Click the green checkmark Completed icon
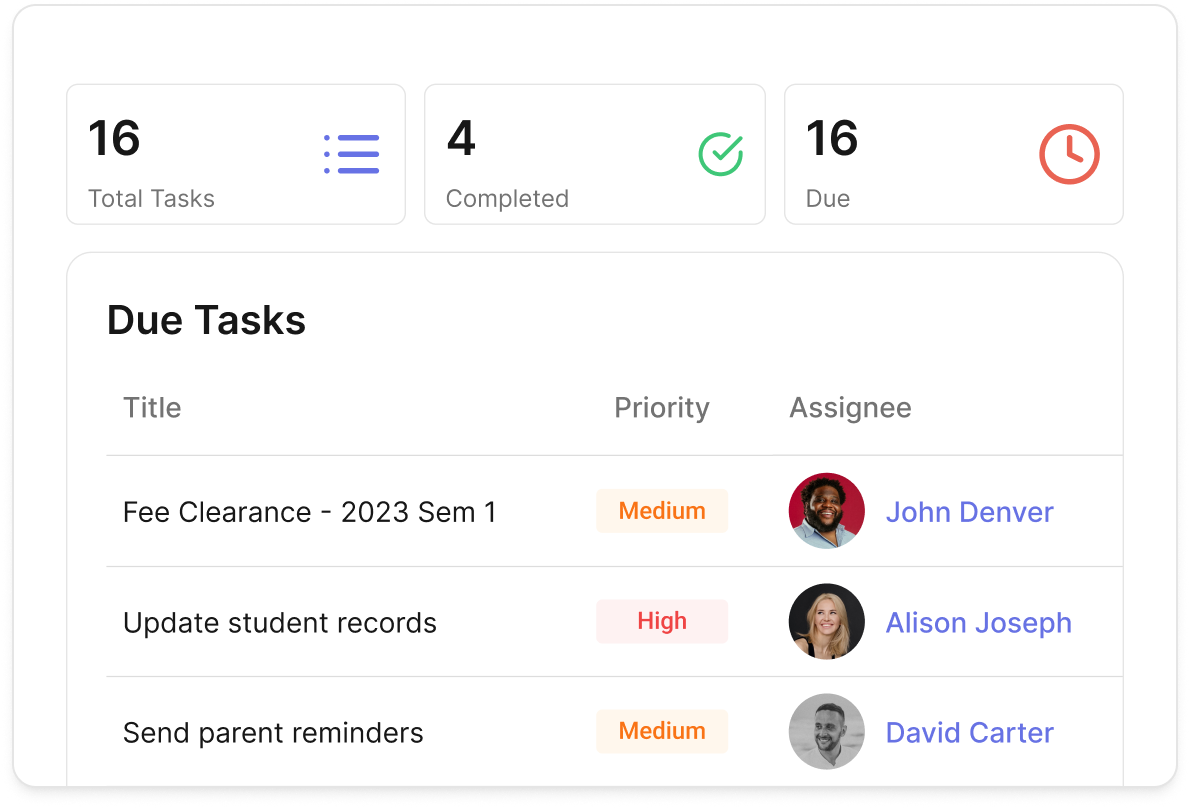 720,154
